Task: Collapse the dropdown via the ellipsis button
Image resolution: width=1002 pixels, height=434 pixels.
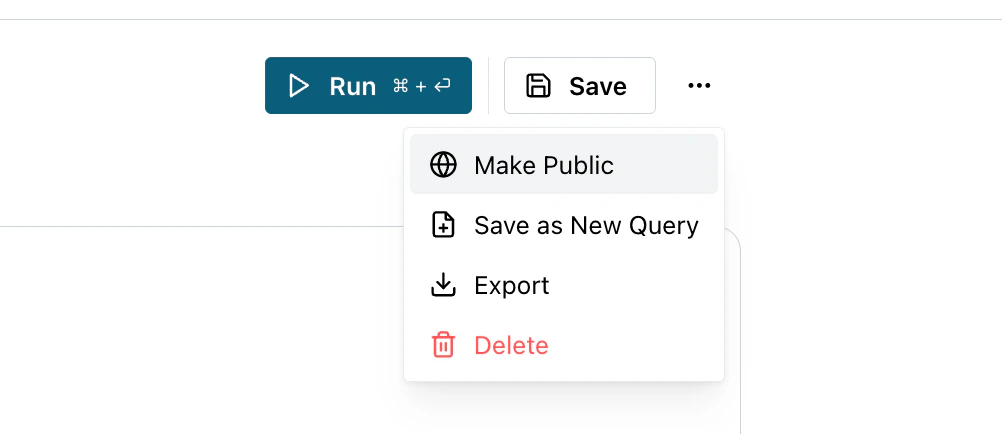Action: pos(699,86)
